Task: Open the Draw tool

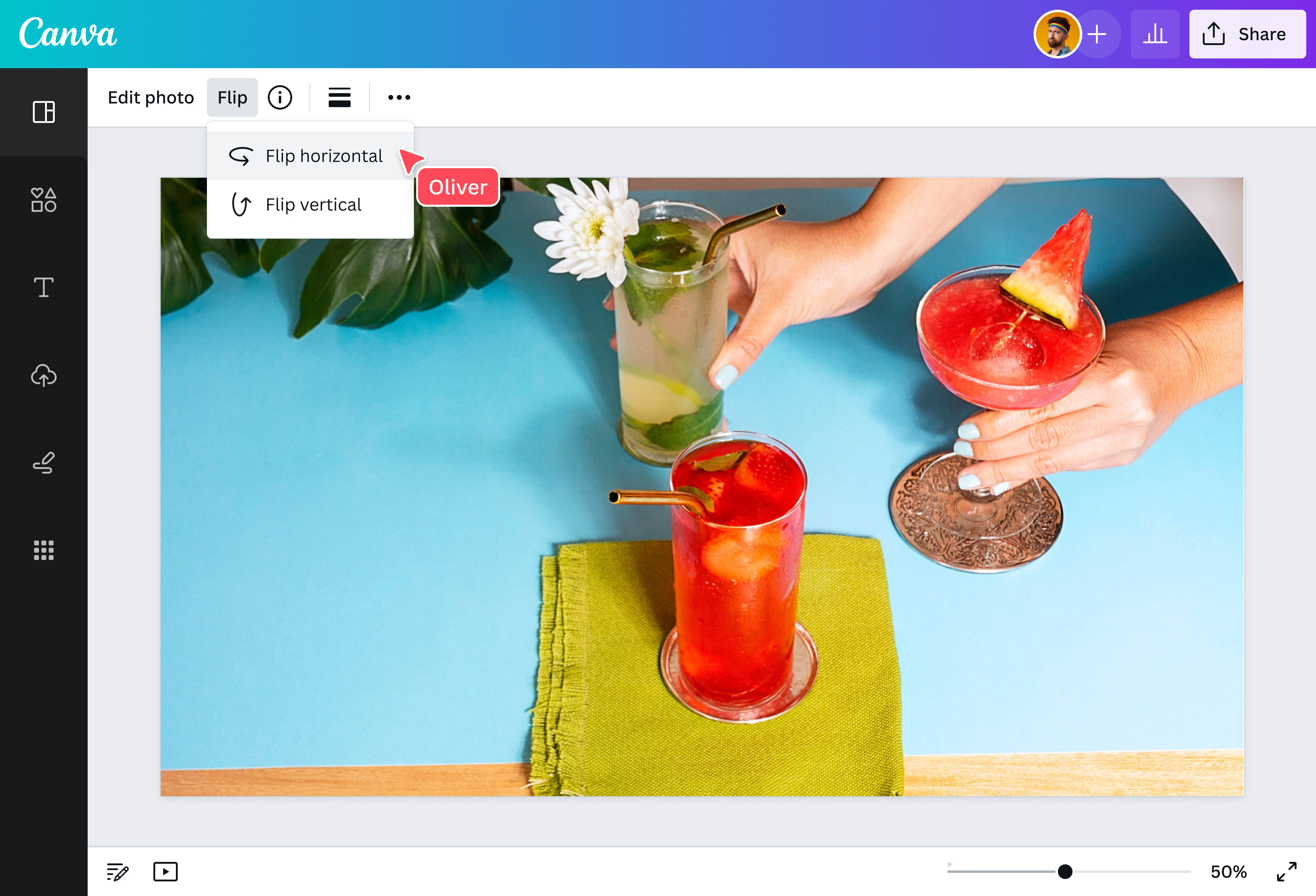Action: (43, 463)
